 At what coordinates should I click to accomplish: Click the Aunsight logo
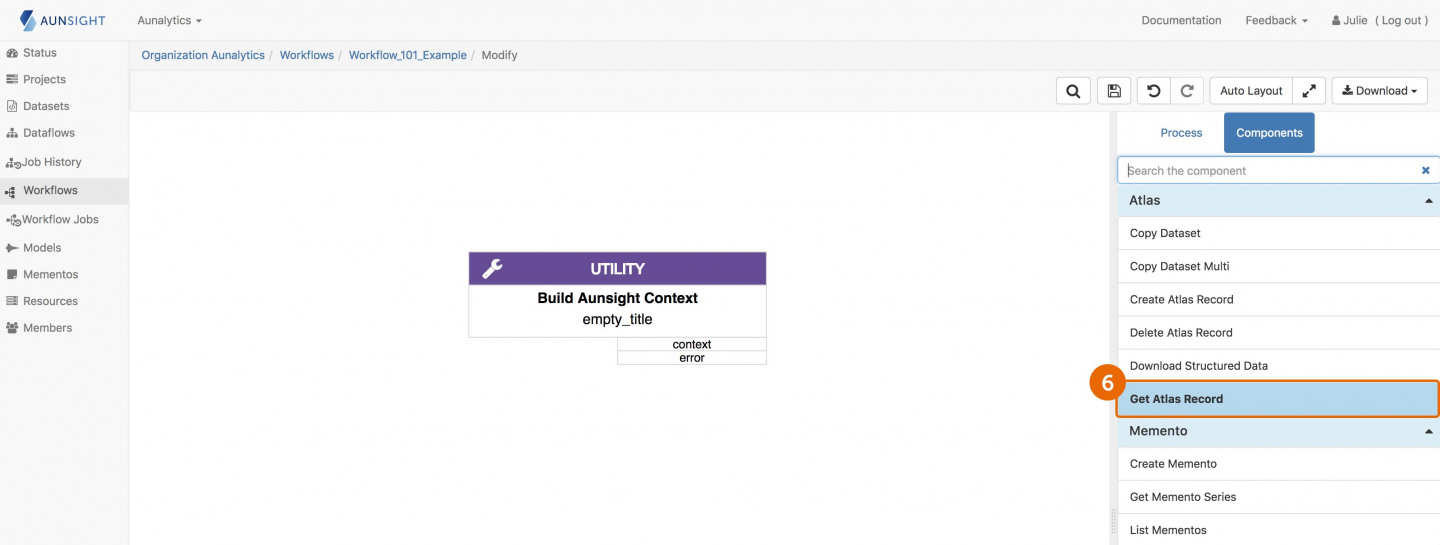click(x=62, y=20)
